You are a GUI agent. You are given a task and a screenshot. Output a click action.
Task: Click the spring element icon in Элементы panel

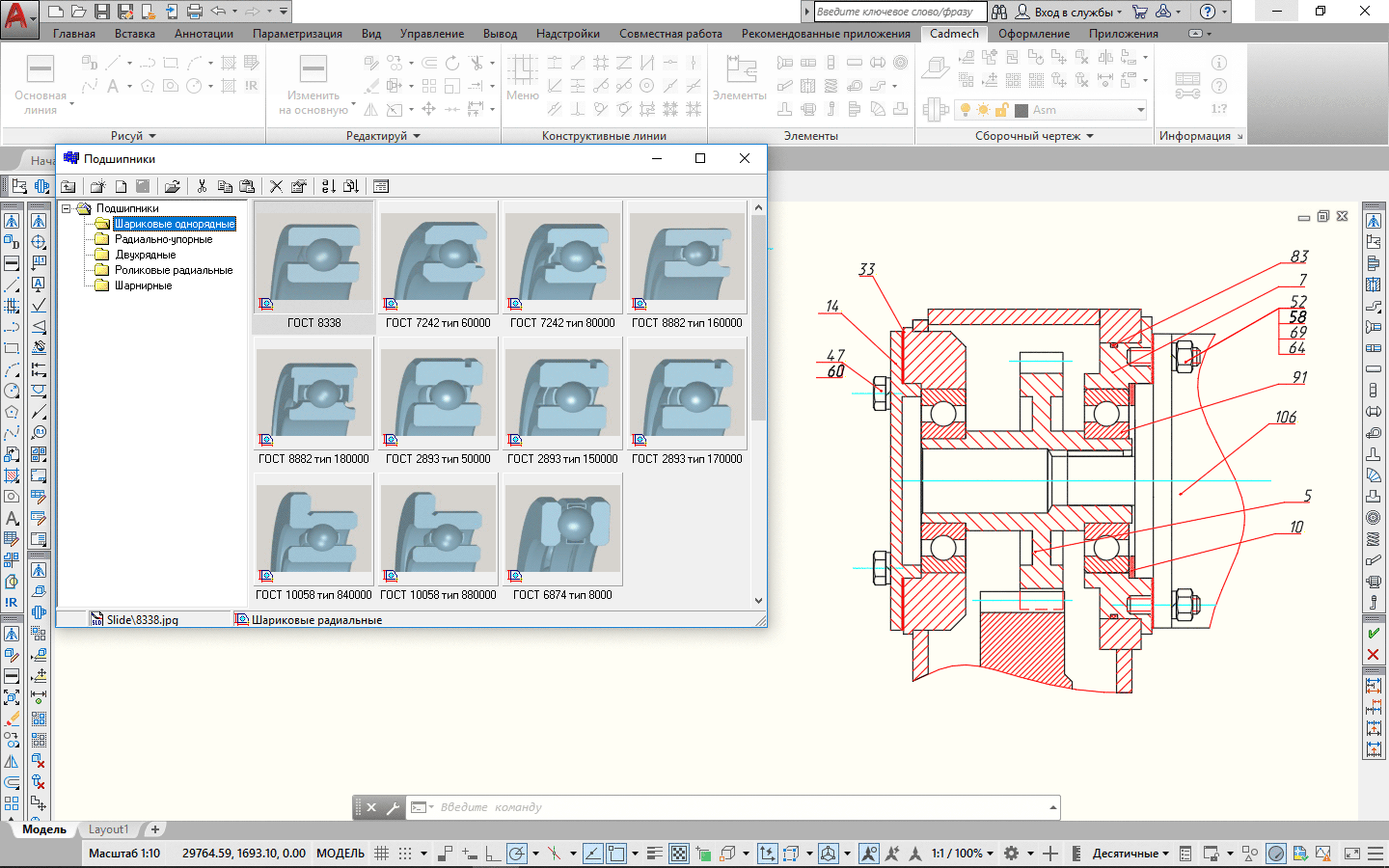[831, 86]
